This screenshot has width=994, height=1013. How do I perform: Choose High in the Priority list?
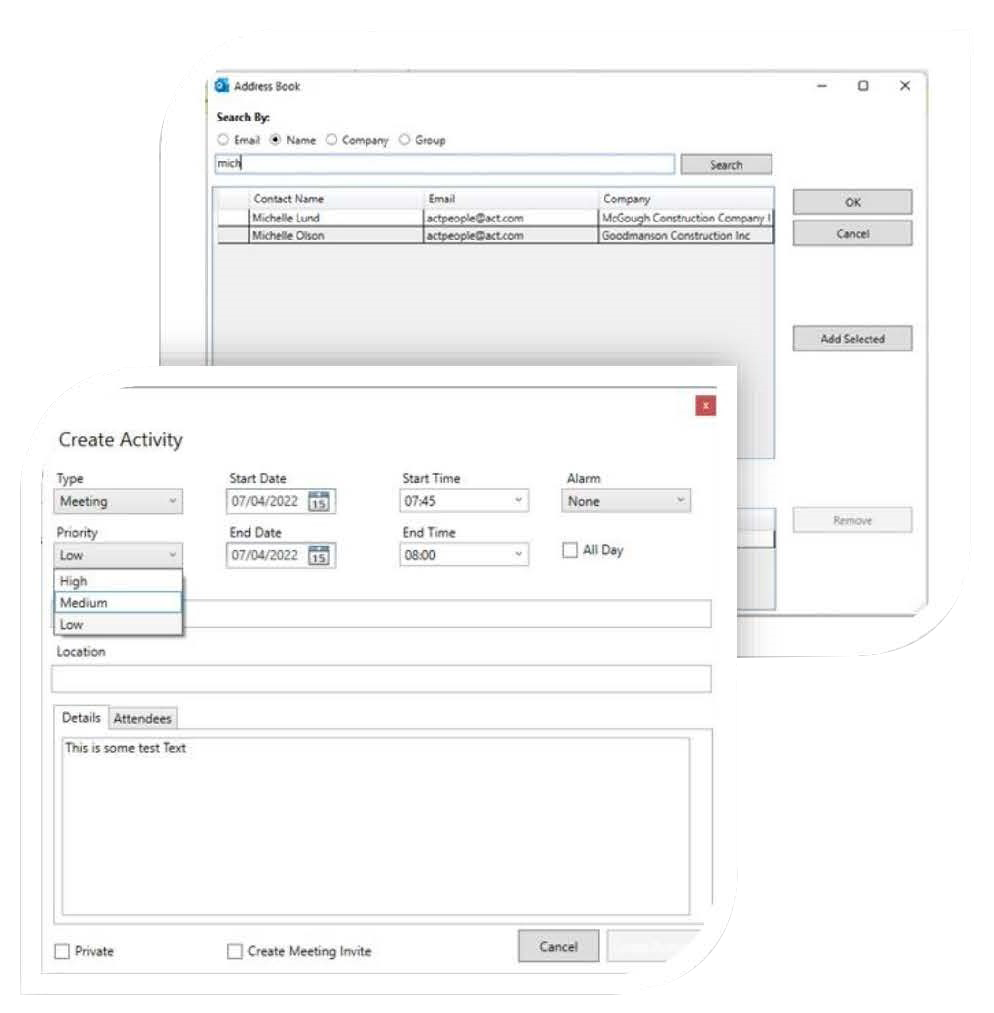(x=118, y=581)
